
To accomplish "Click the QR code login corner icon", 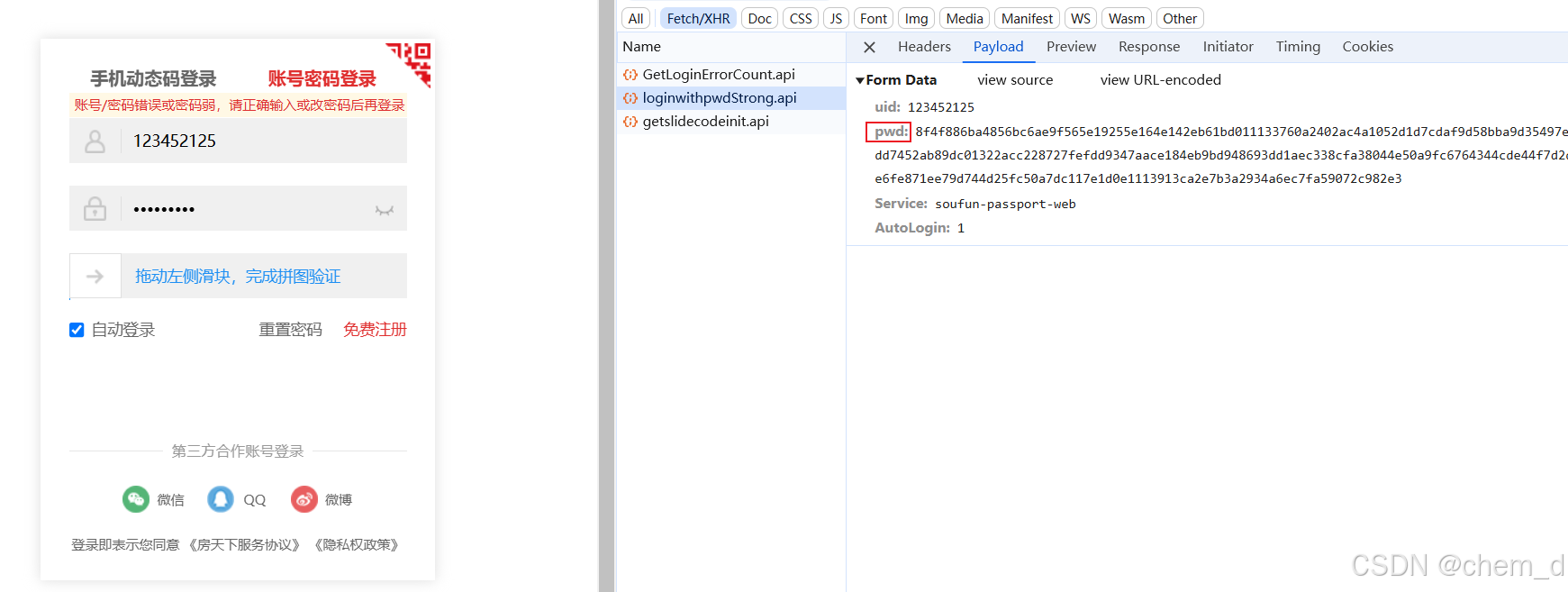I will coord(412,61).
